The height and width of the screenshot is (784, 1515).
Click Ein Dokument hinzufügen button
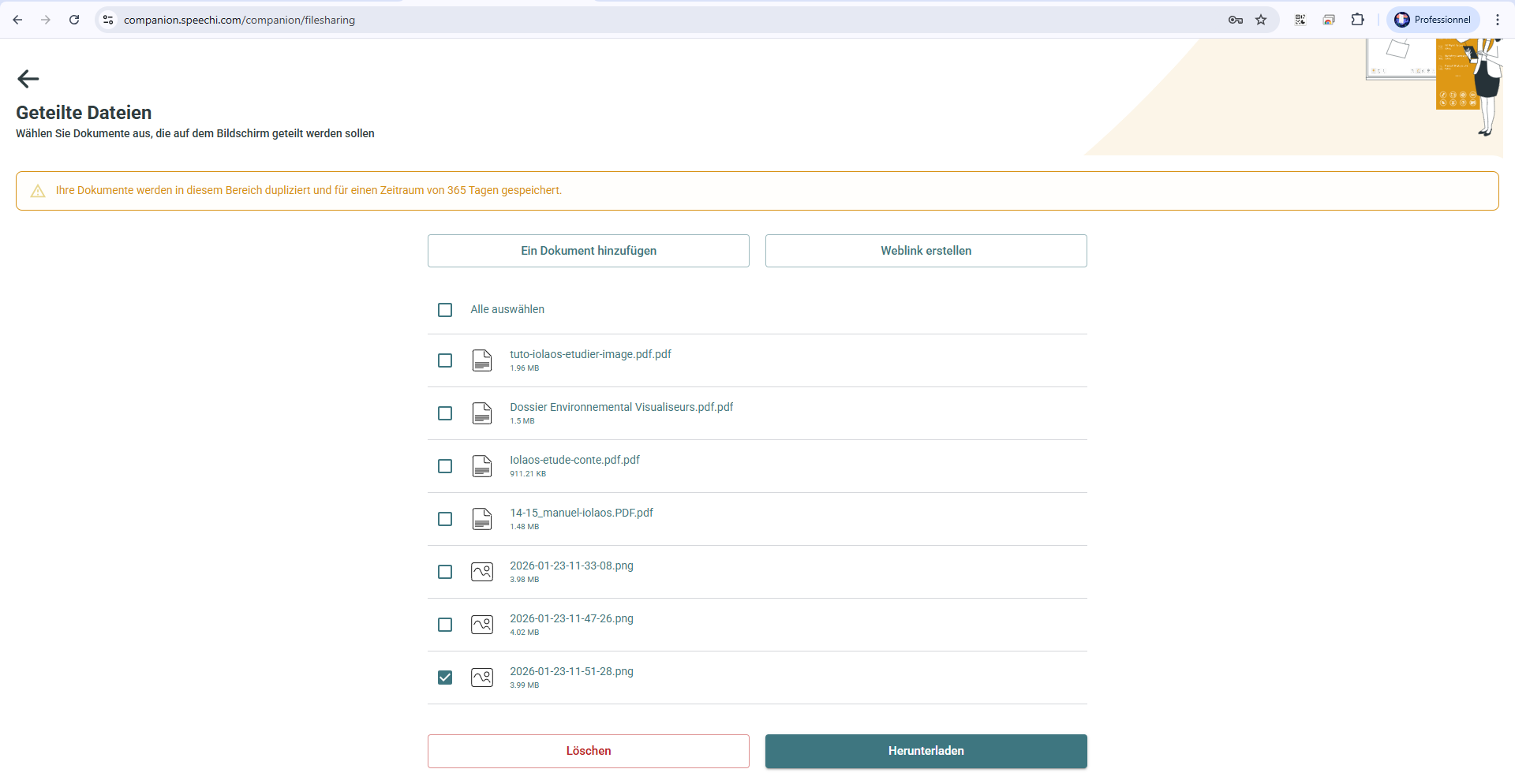(588, 251)
